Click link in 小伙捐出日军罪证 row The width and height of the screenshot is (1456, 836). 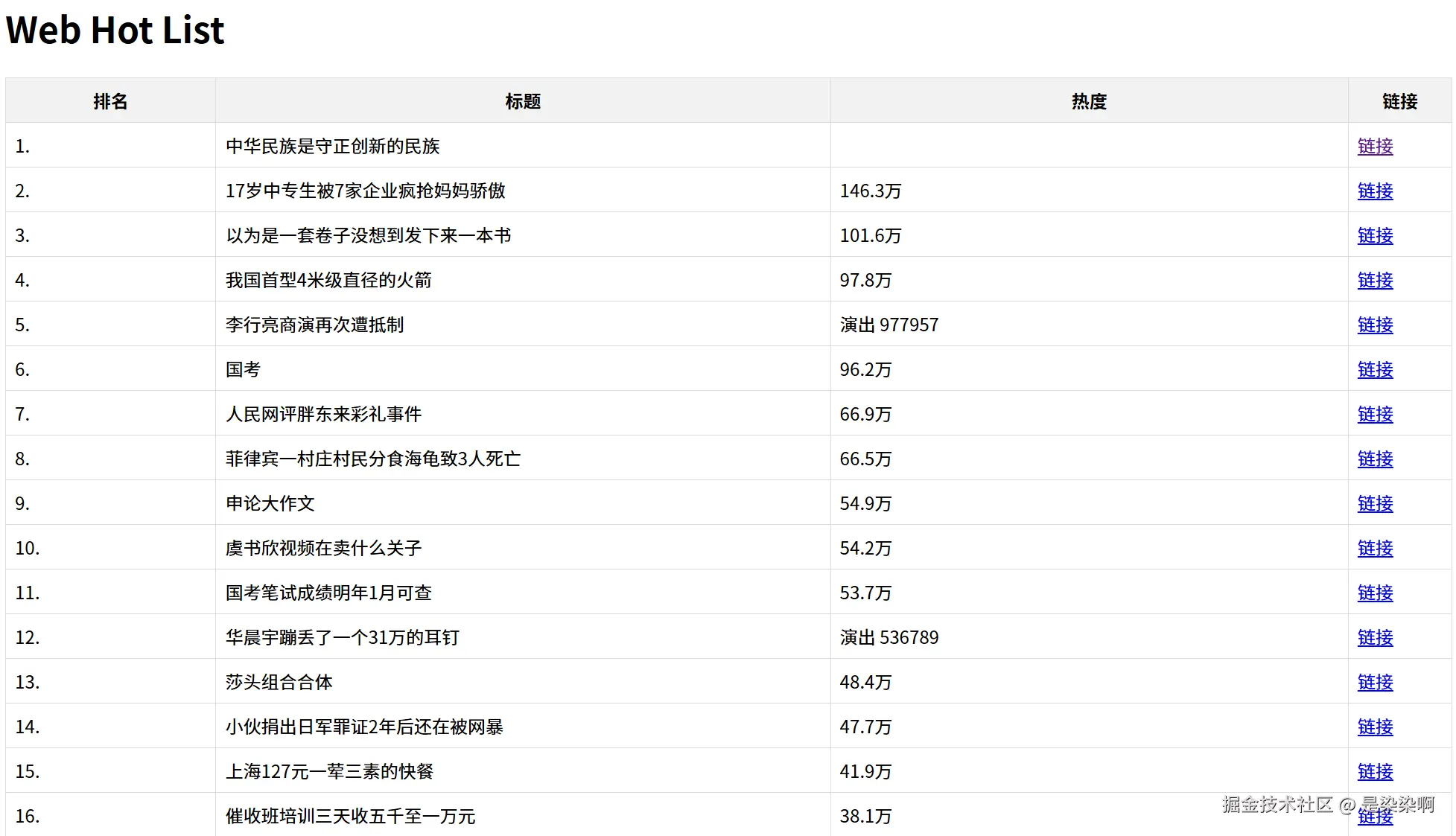pos(1374,727)
